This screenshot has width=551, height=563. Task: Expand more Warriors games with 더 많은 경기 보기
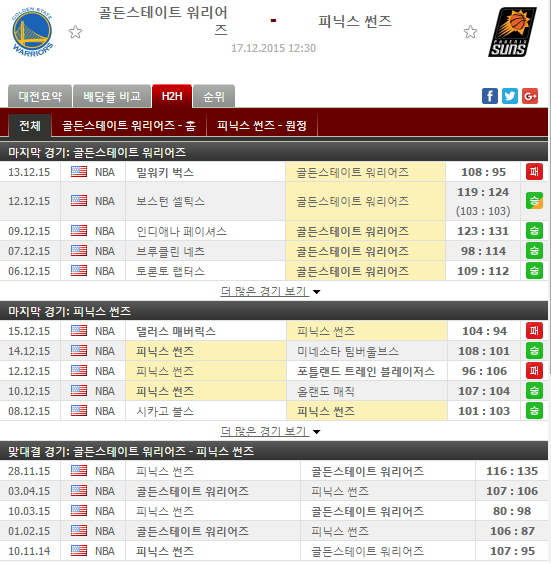point(270,291)
